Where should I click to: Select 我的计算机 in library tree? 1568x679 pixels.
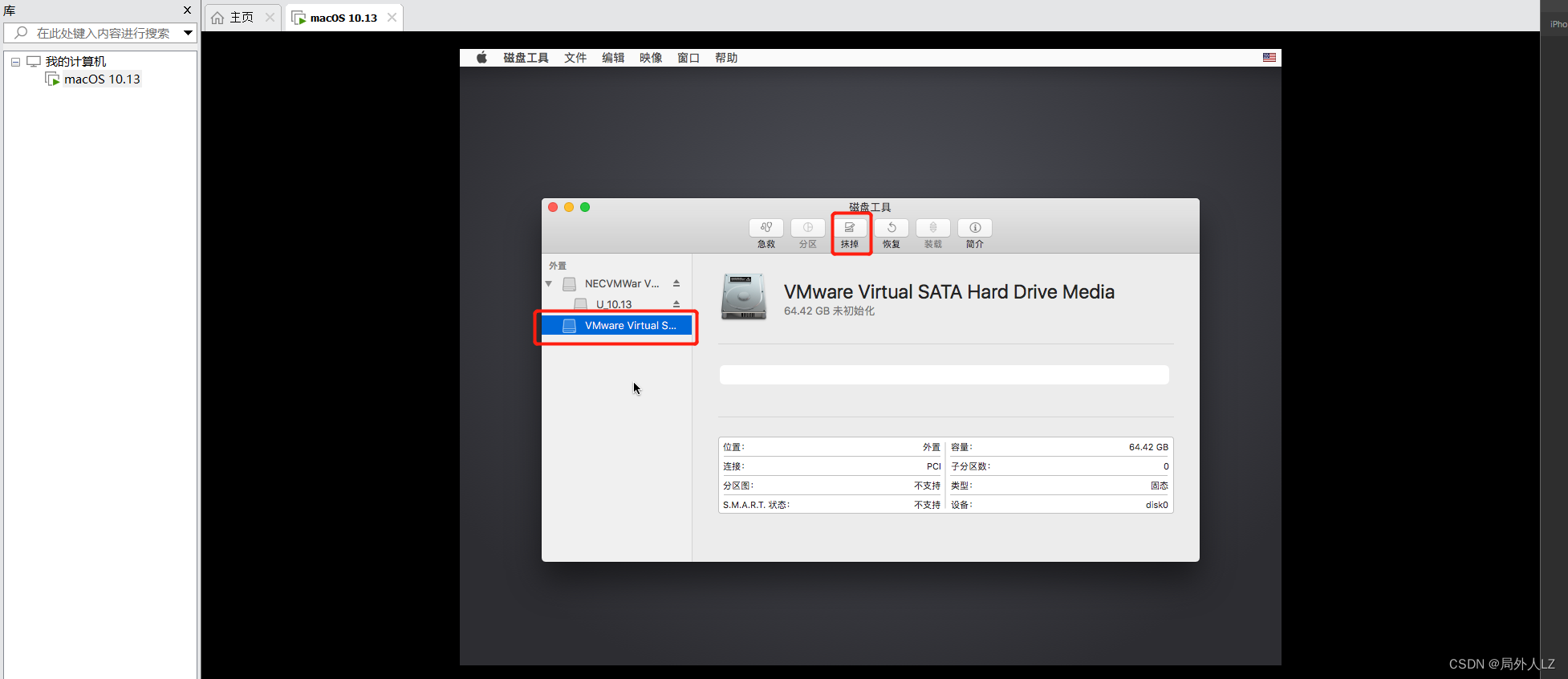[75, 61]
